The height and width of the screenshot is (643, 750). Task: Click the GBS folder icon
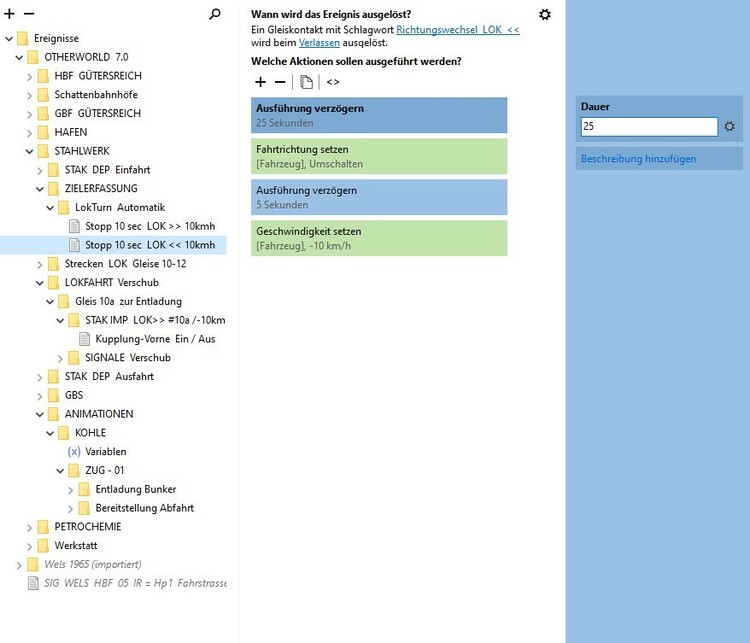54,395
